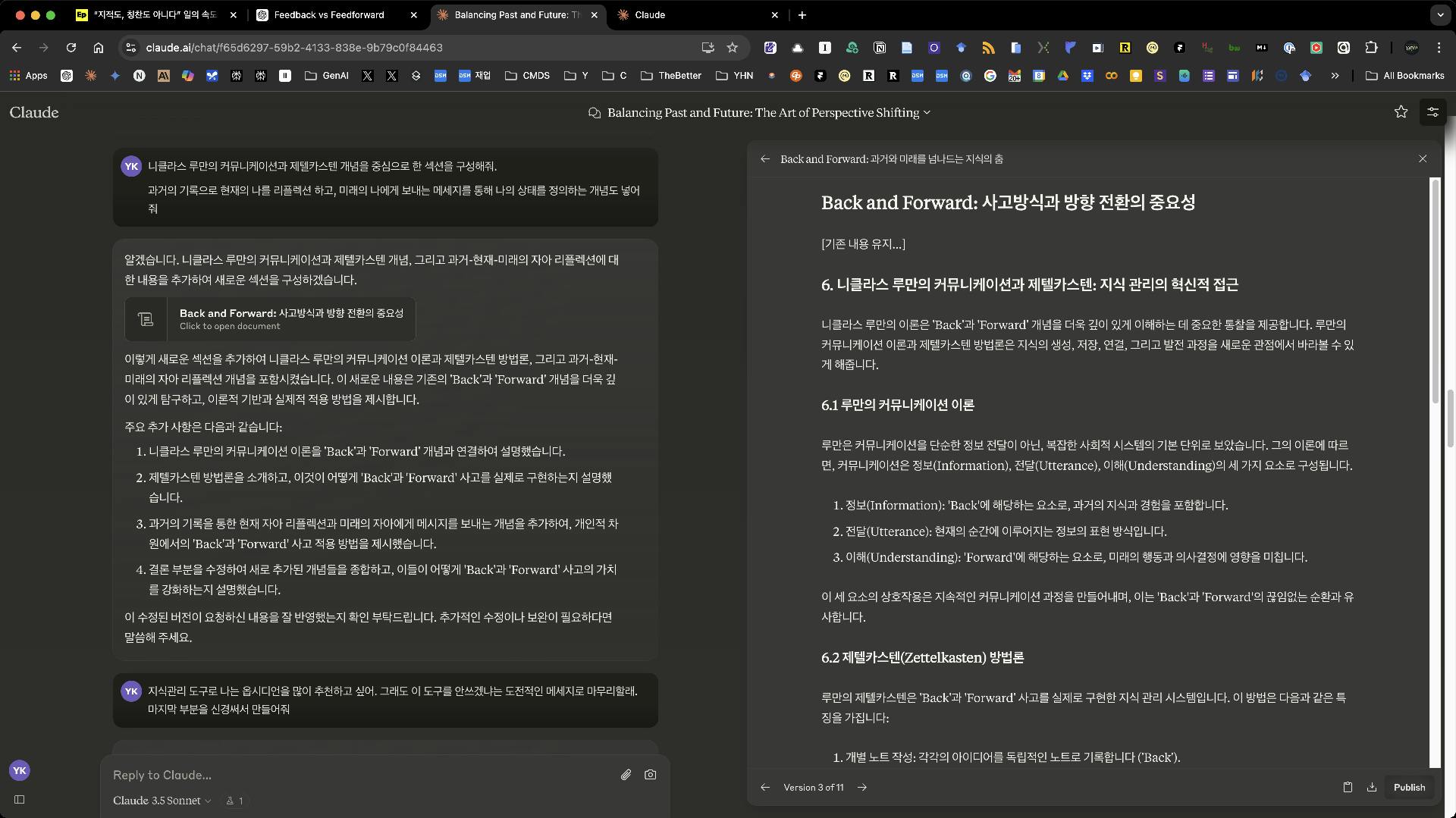Reload the current page
Viewport: 1456px width, 818px height.
[x=71, y=48]
